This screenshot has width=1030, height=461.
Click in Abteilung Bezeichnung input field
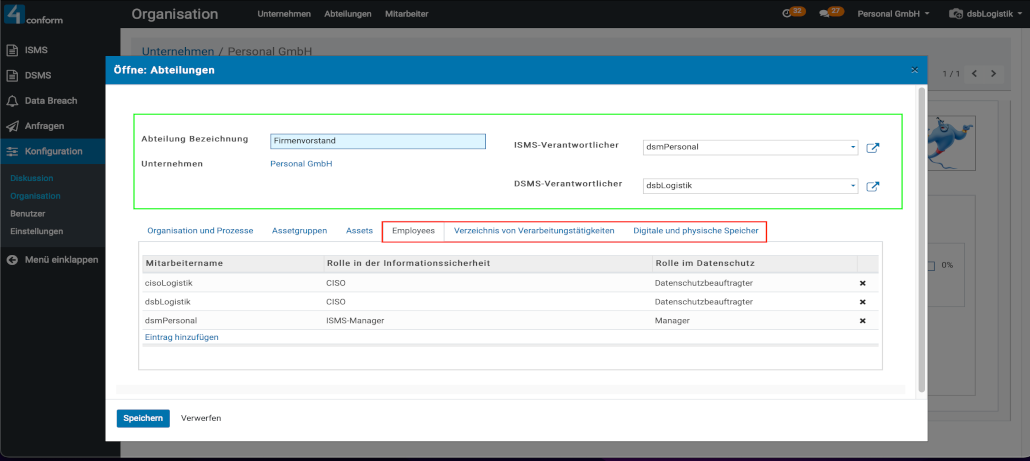click(377, 142)
